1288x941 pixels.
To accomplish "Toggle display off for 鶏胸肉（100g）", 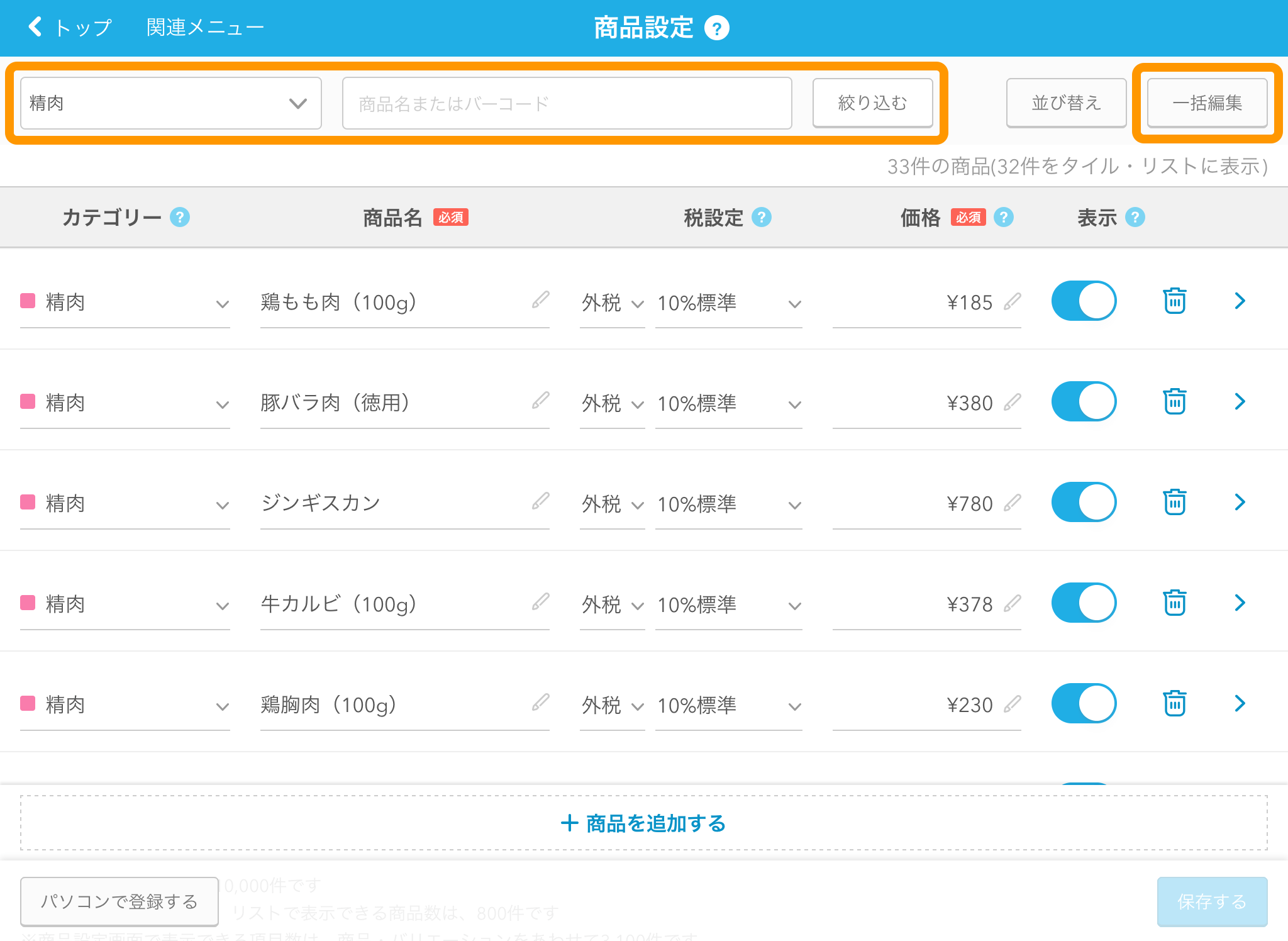I will [1083, 703].
